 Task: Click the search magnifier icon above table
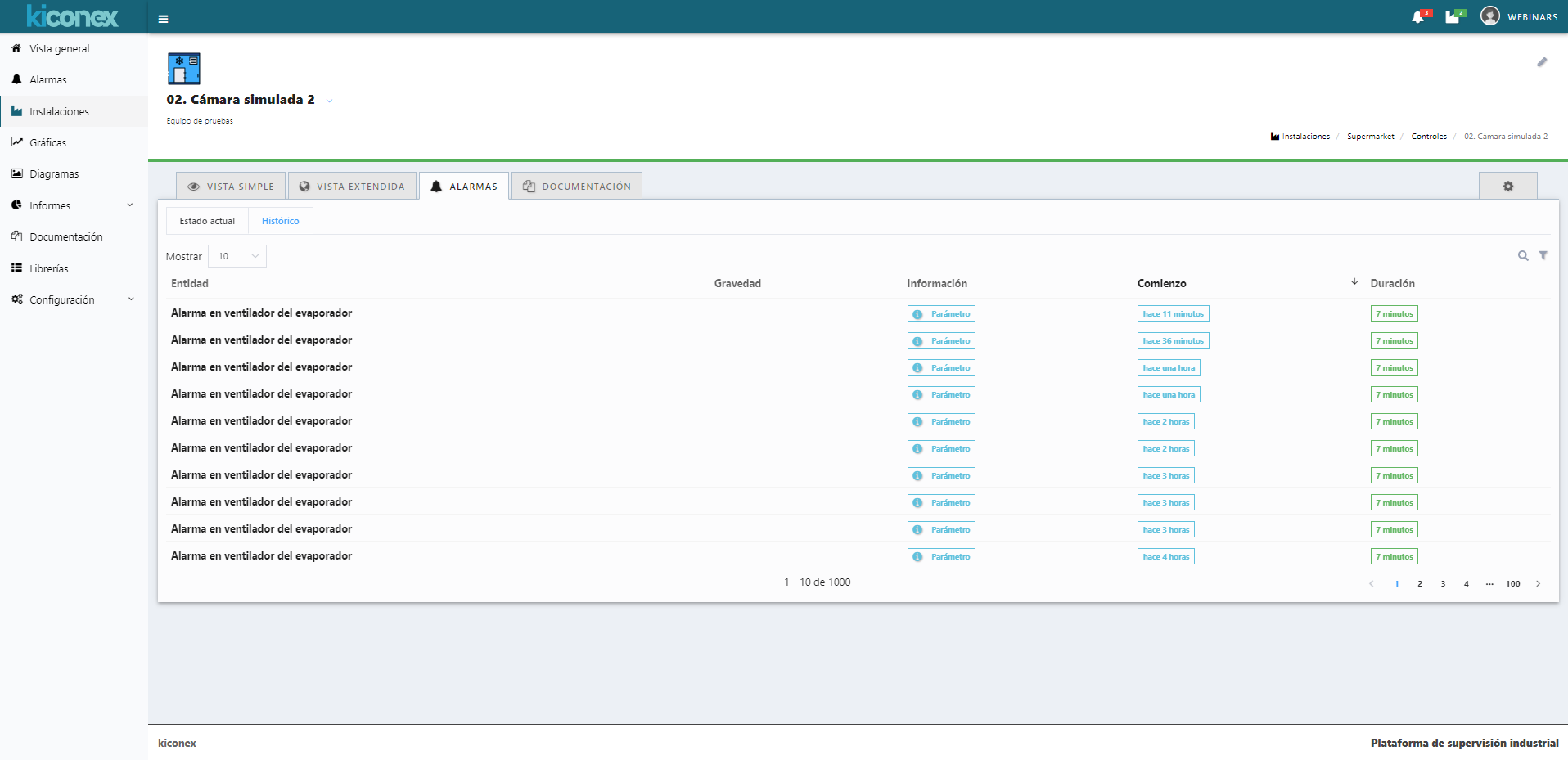pos(1523,256)
